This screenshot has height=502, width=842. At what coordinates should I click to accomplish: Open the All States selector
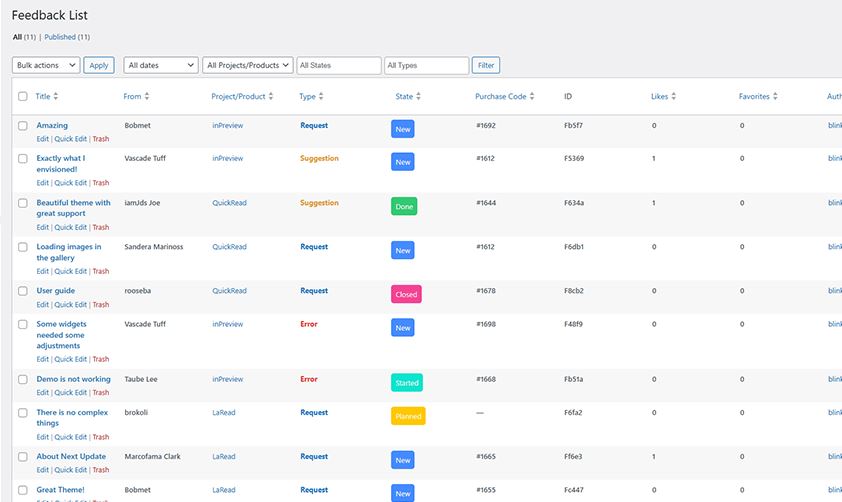click(x=339, y=66)
